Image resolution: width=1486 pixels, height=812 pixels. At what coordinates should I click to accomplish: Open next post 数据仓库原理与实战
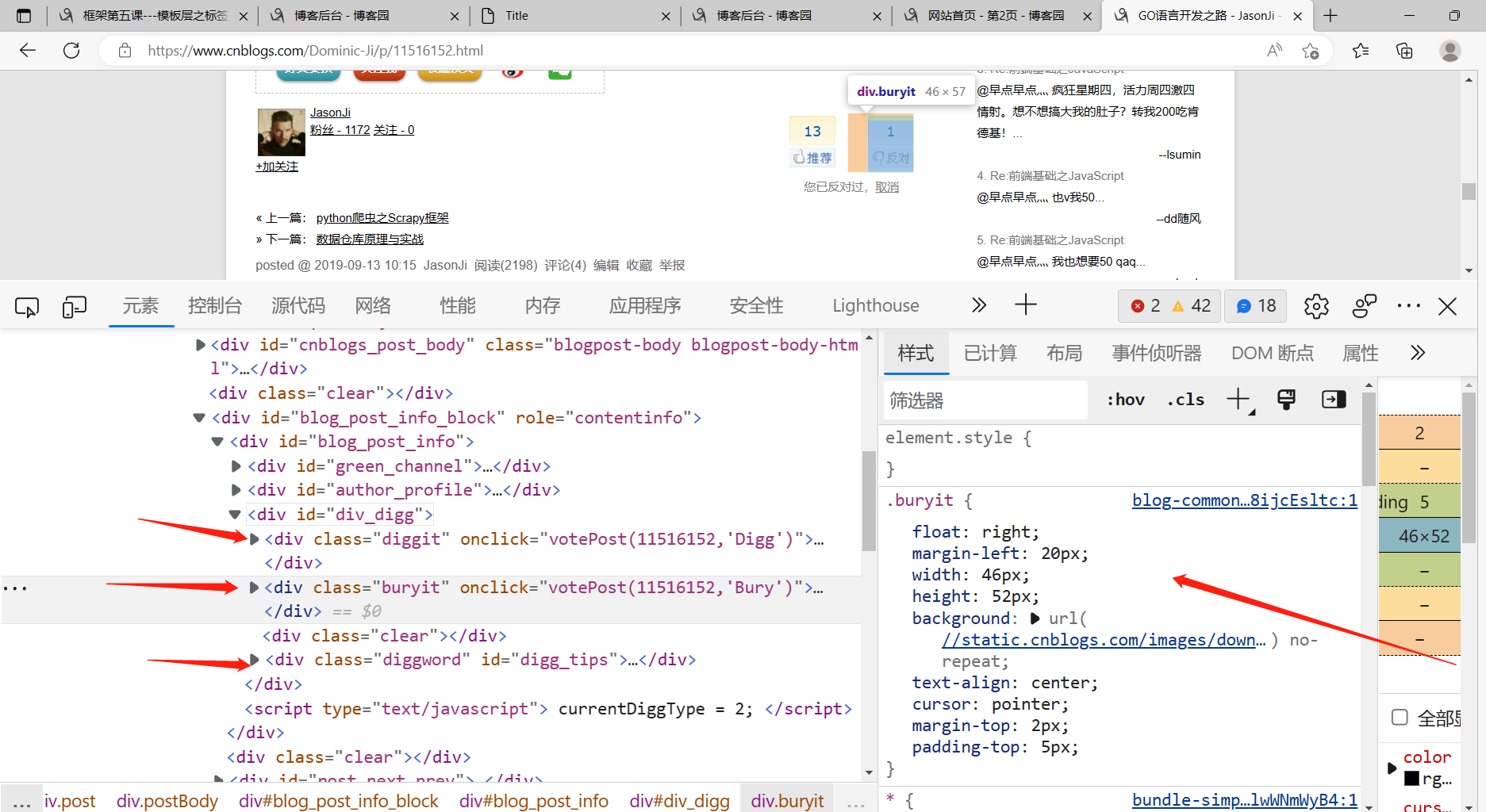[370, 239]
